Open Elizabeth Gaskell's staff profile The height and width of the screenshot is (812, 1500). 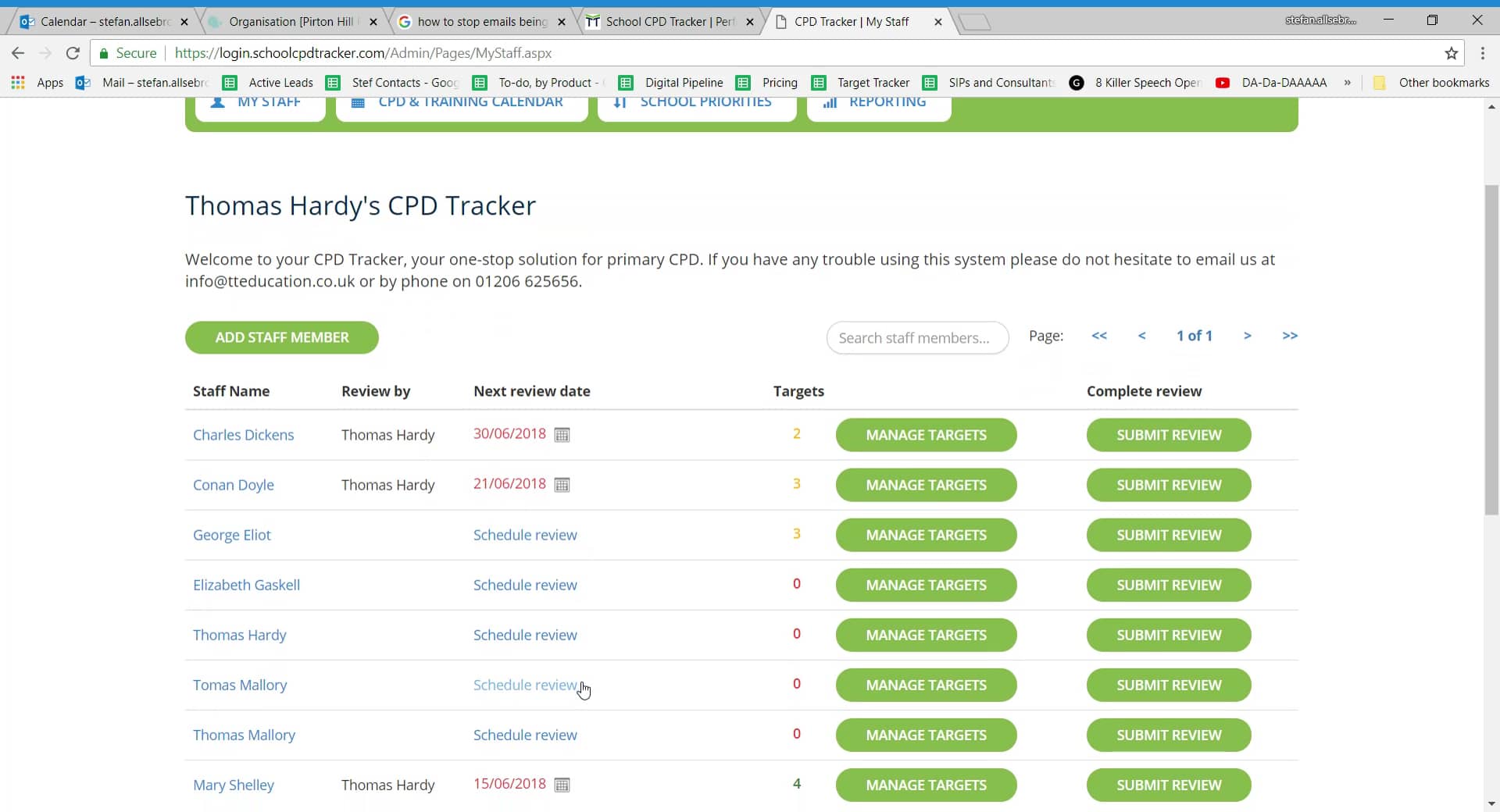[245, 585]
